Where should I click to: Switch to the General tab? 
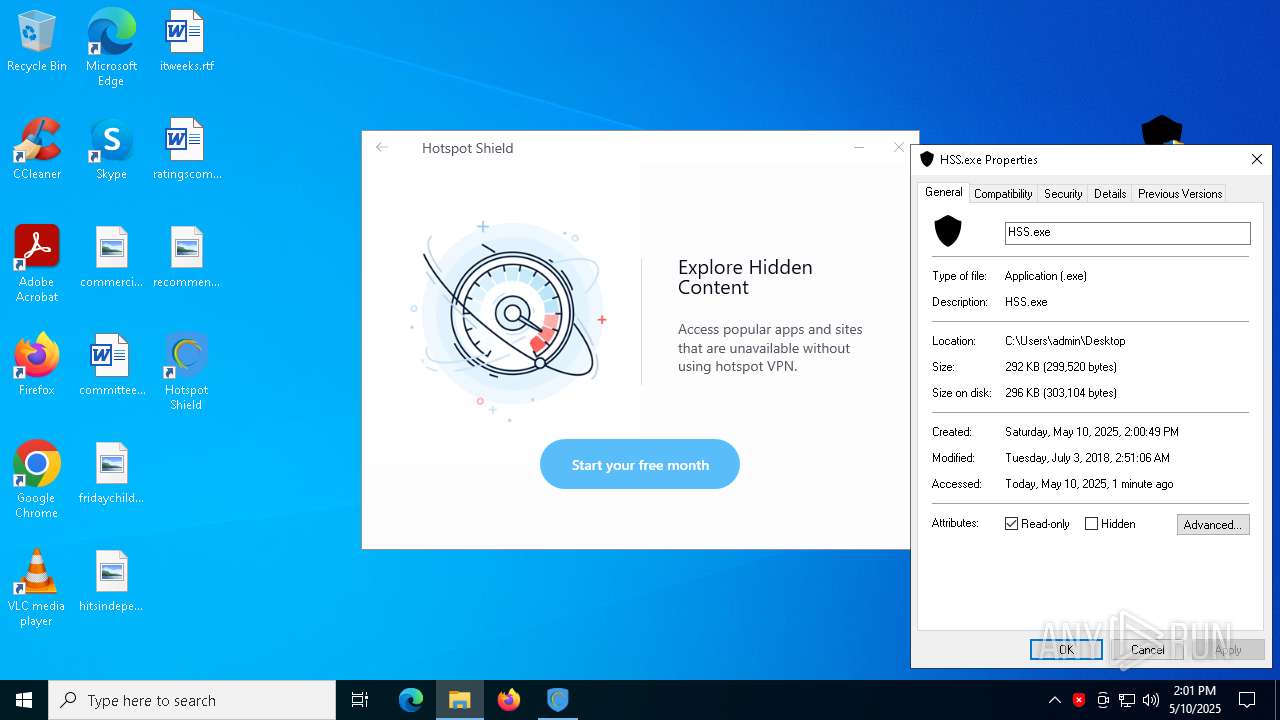pos(943,192)
